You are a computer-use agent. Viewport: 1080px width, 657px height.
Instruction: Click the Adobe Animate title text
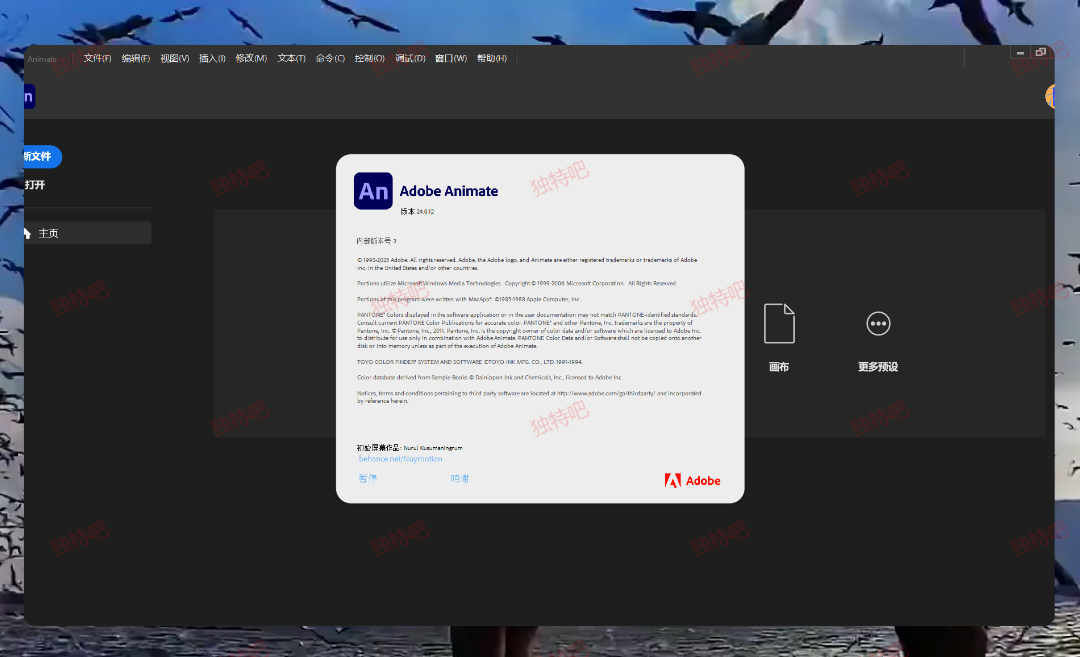448,191
